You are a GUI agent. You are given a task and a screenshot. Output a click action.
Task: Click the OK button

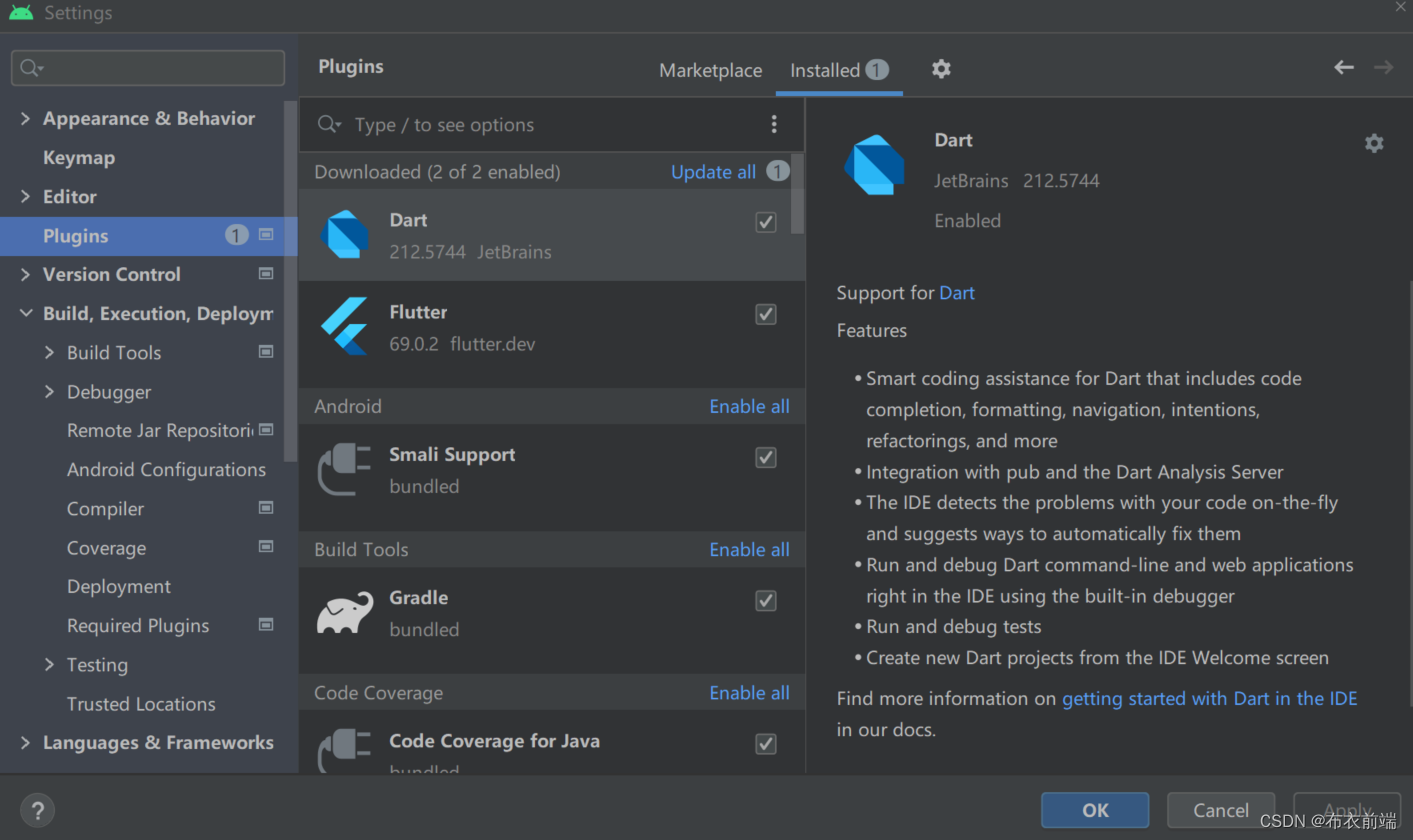(1095, 810)
